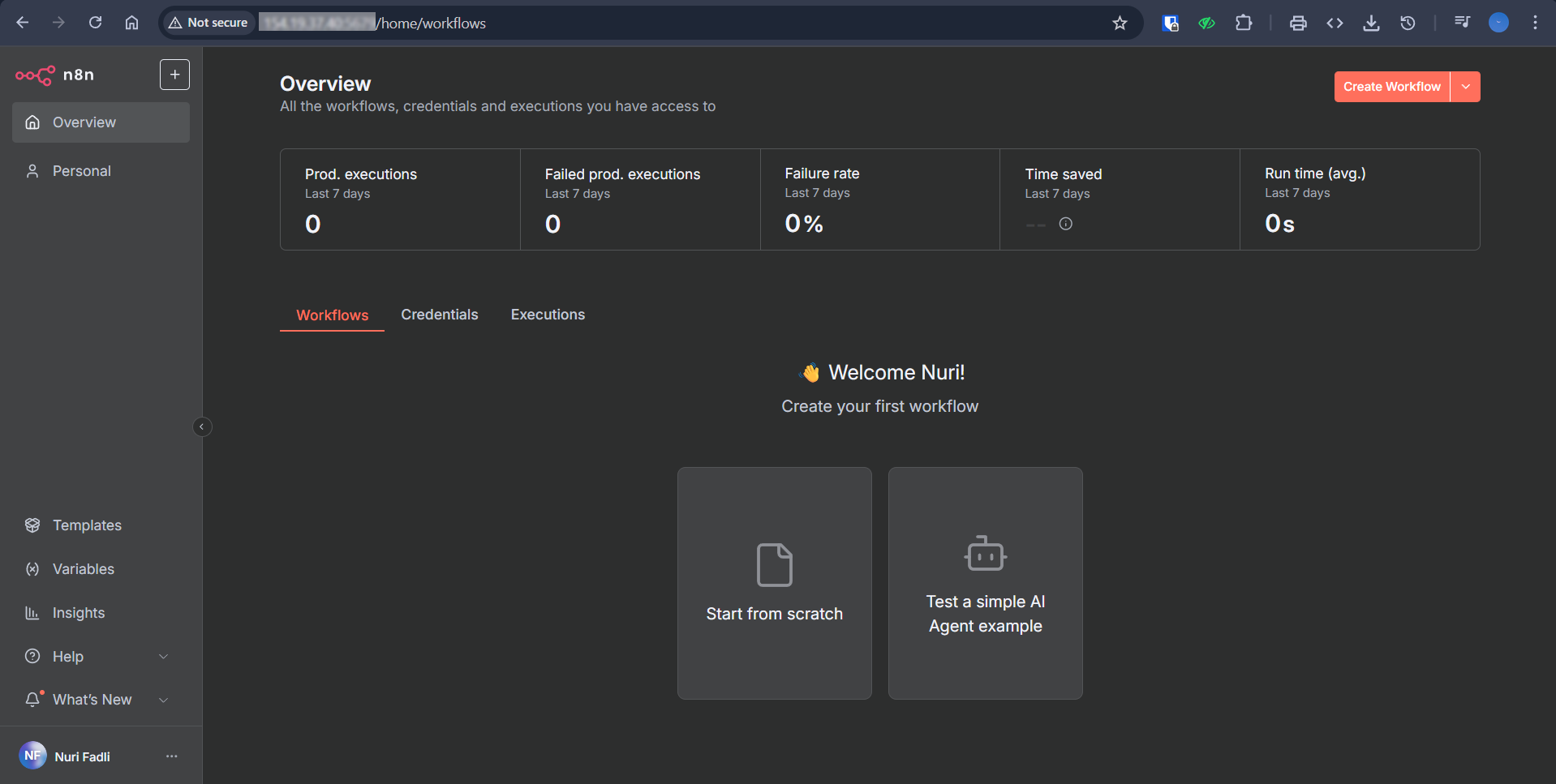Viewport: 1556px width, 784px height.
Task: Click the info icon next to Time saved
Action: [x=1065, y=224]
